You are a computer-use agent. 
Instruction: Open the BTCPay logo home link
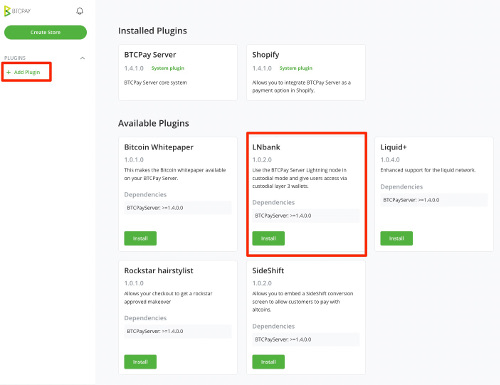coord(17,11)
